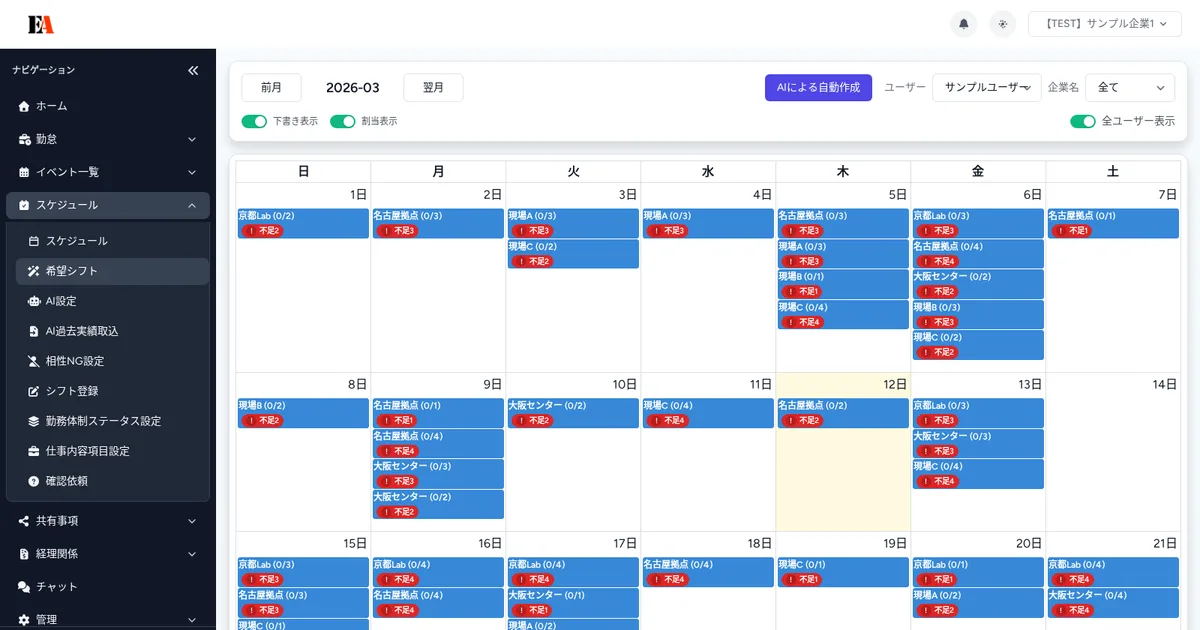Click the notification bell icon
1200x630 pixels.
[x=963, y=24]
